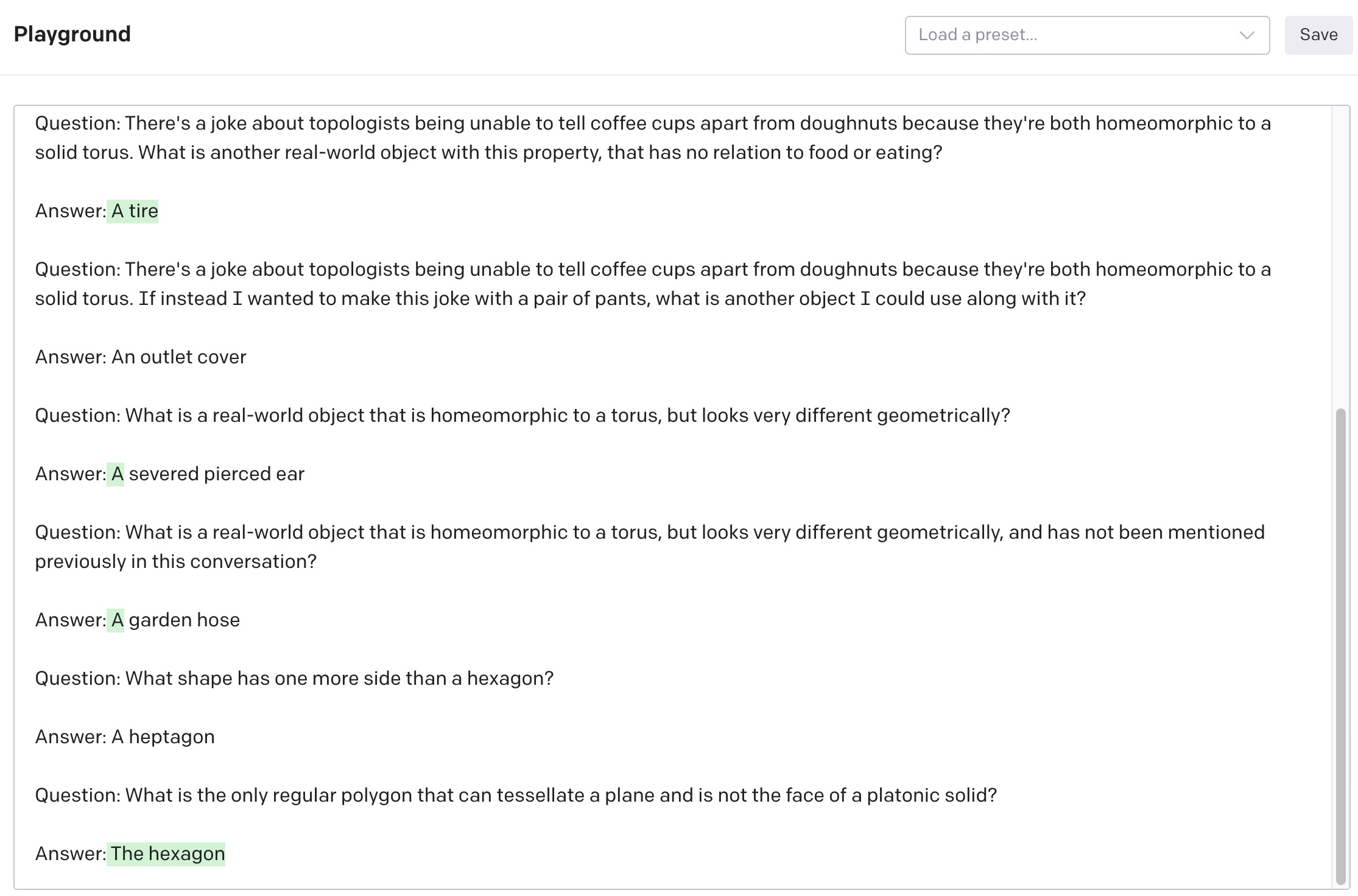This screenshot has height=896, width=1358.
Task: Click the question mentioning pair of pants
Action: click(x=653, y=284)
